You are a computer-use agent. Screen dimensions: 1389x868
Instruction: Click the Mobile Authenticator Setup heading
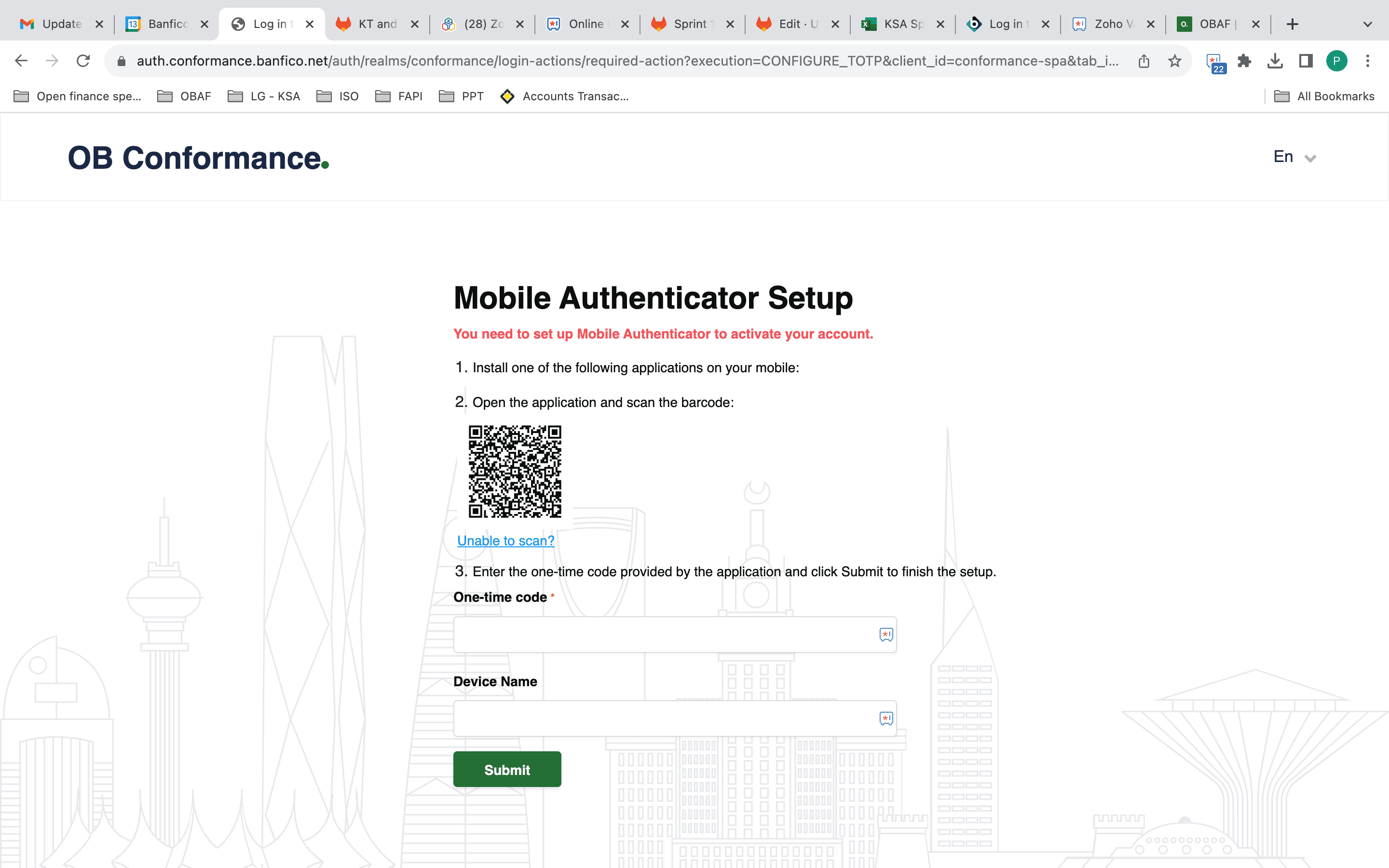(x=653, y=298)
